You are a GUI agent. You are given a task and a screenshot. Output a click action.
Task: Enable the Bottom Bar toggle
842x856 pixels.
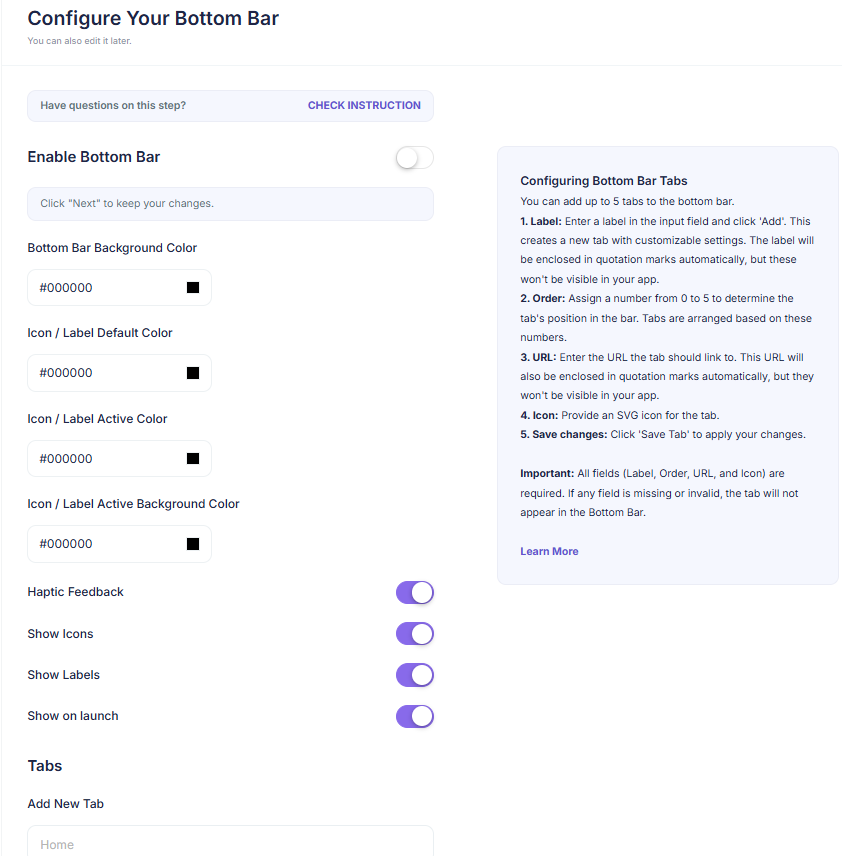tap(413, 157)
